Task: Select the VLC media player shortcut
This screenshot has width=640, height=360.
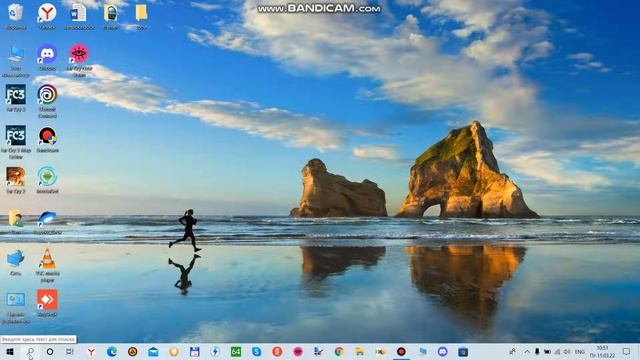Action: 47,258
